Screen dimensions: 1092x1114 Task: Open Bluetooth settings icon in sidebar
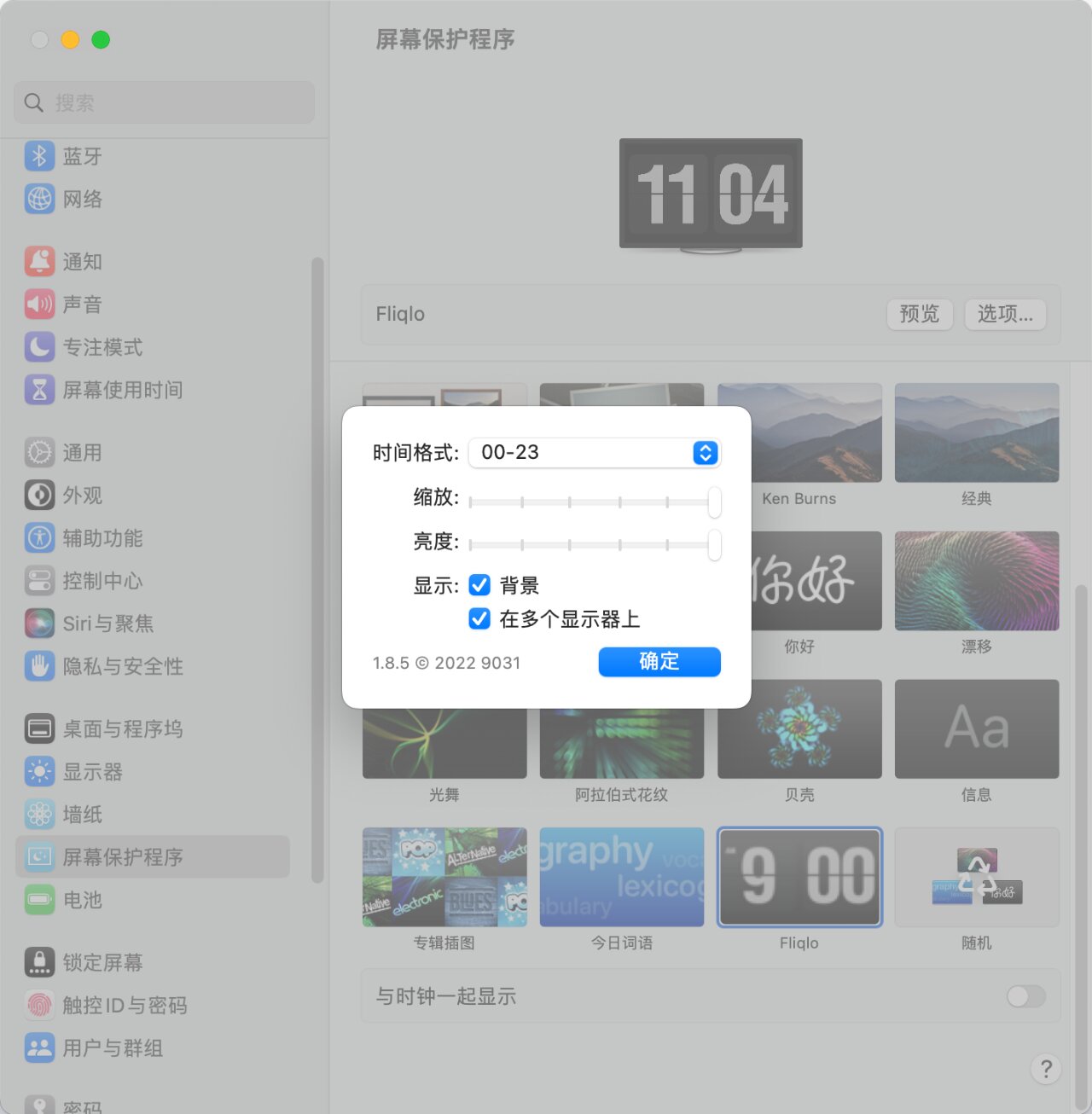pyautogui.click(x=39, y=156)
